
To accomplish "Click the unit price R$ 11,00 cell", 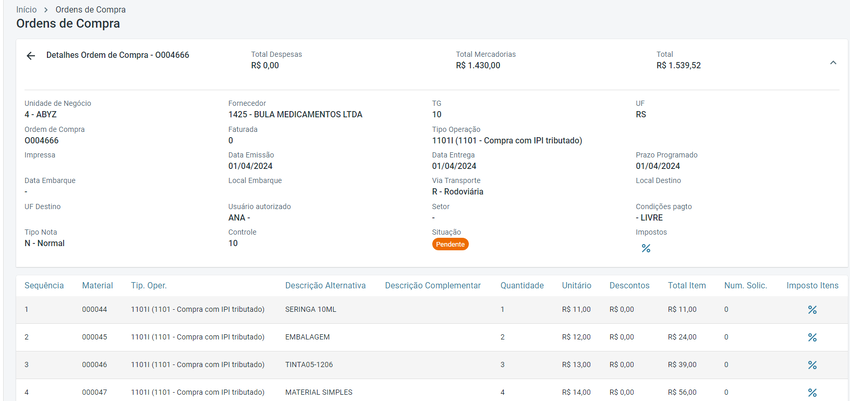I will (576, 309).
